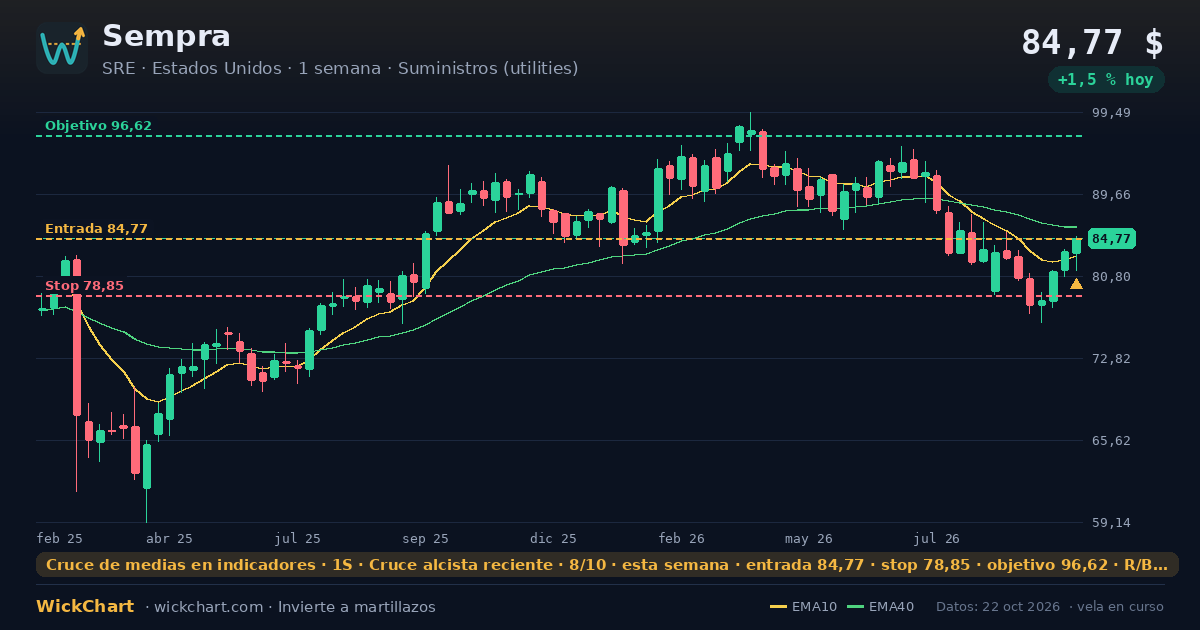The height and width of the screenshot is (630, 1200).
Task: Select the Entrada 84,77 line label
Action: [96, 229]
